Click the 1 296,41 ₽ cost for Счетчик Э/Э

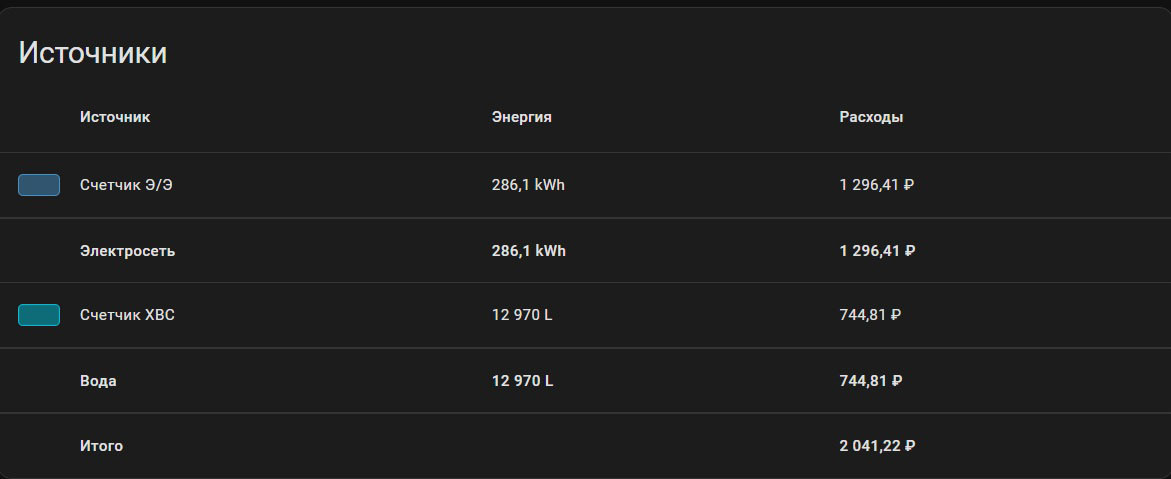pyautogui.click(x=877, y=185)
